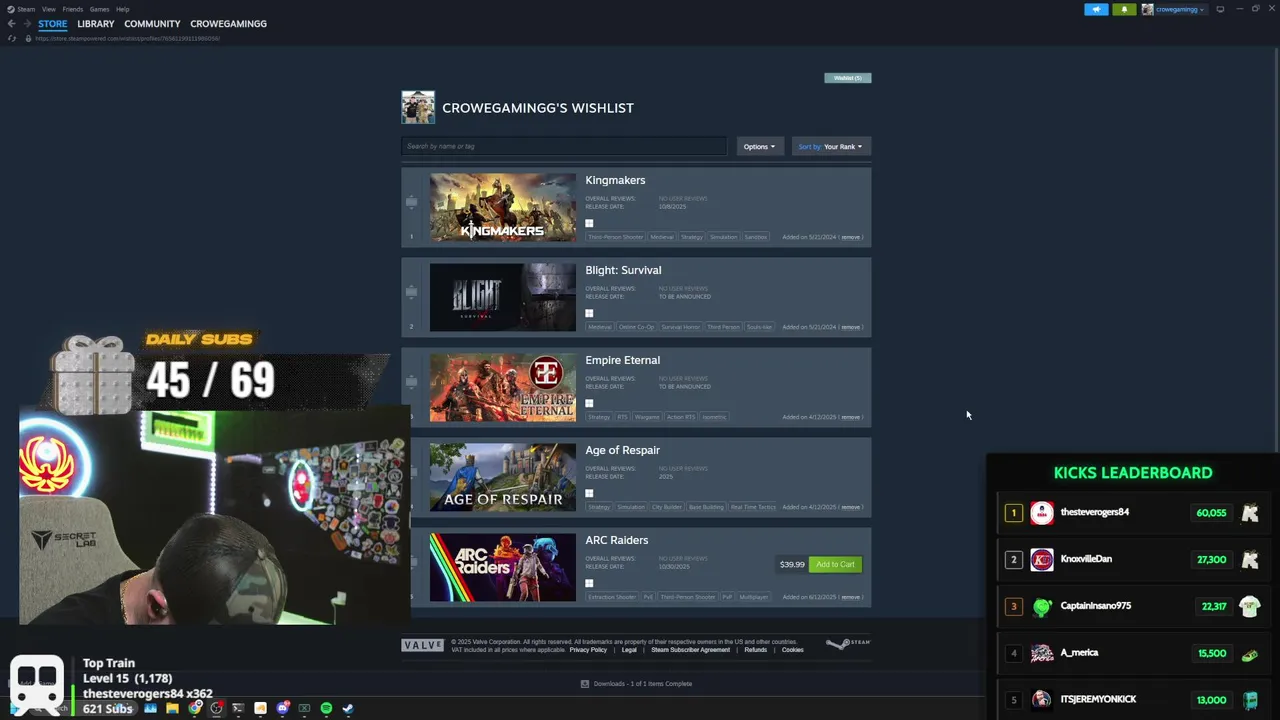The image size is (1280, 720).
Task: Reload the page with the refresh icon
Action: (x=12, y=38)
